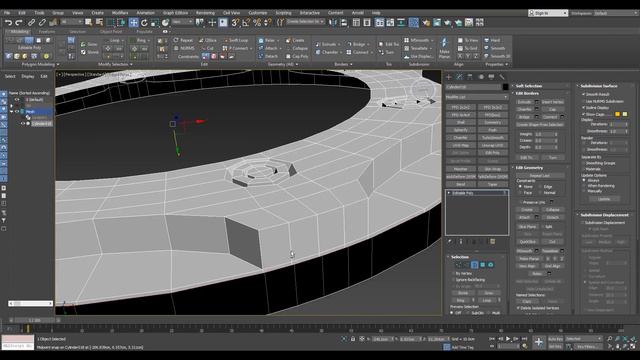Select Element sub-object level in Selection rollout

[x=491, y=265]
